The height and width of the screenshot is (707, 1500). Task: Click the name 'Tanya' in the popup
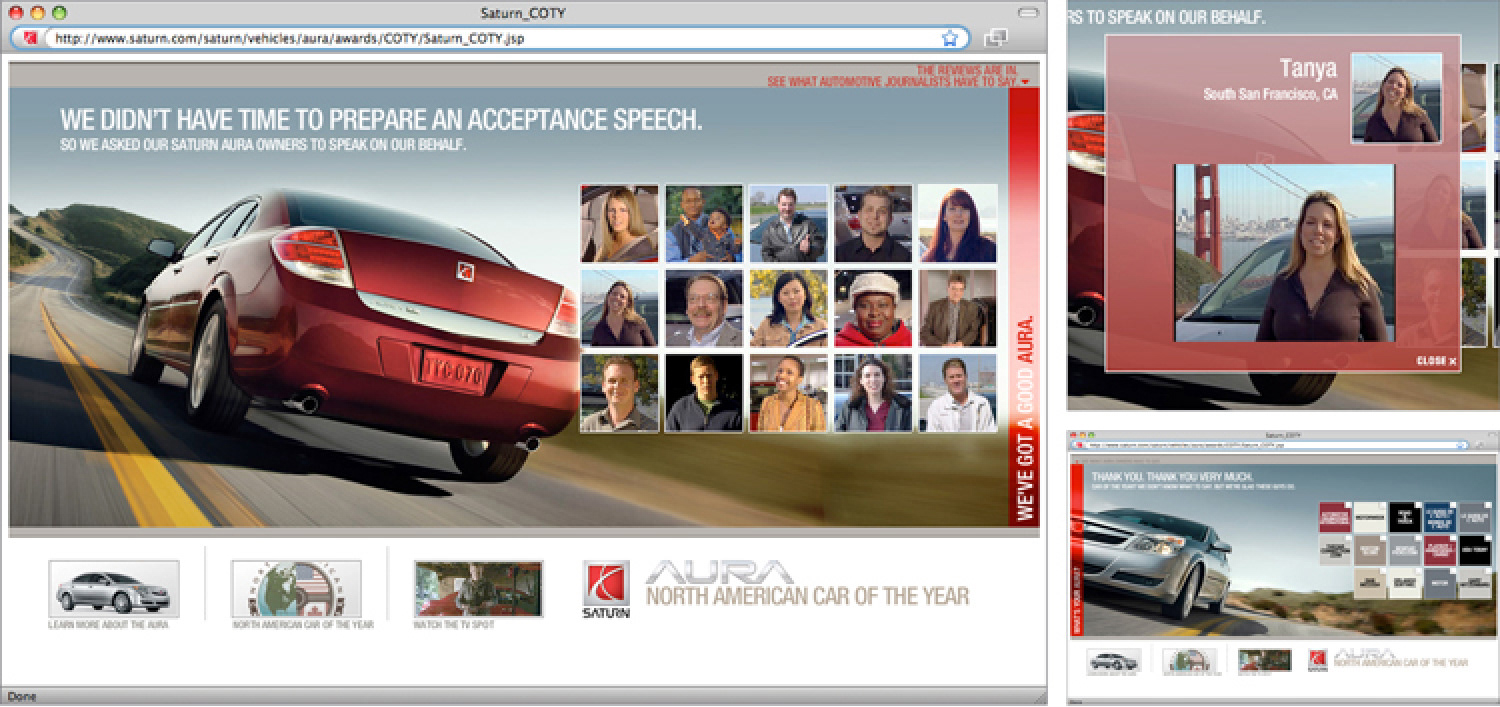coord(1308,68)
